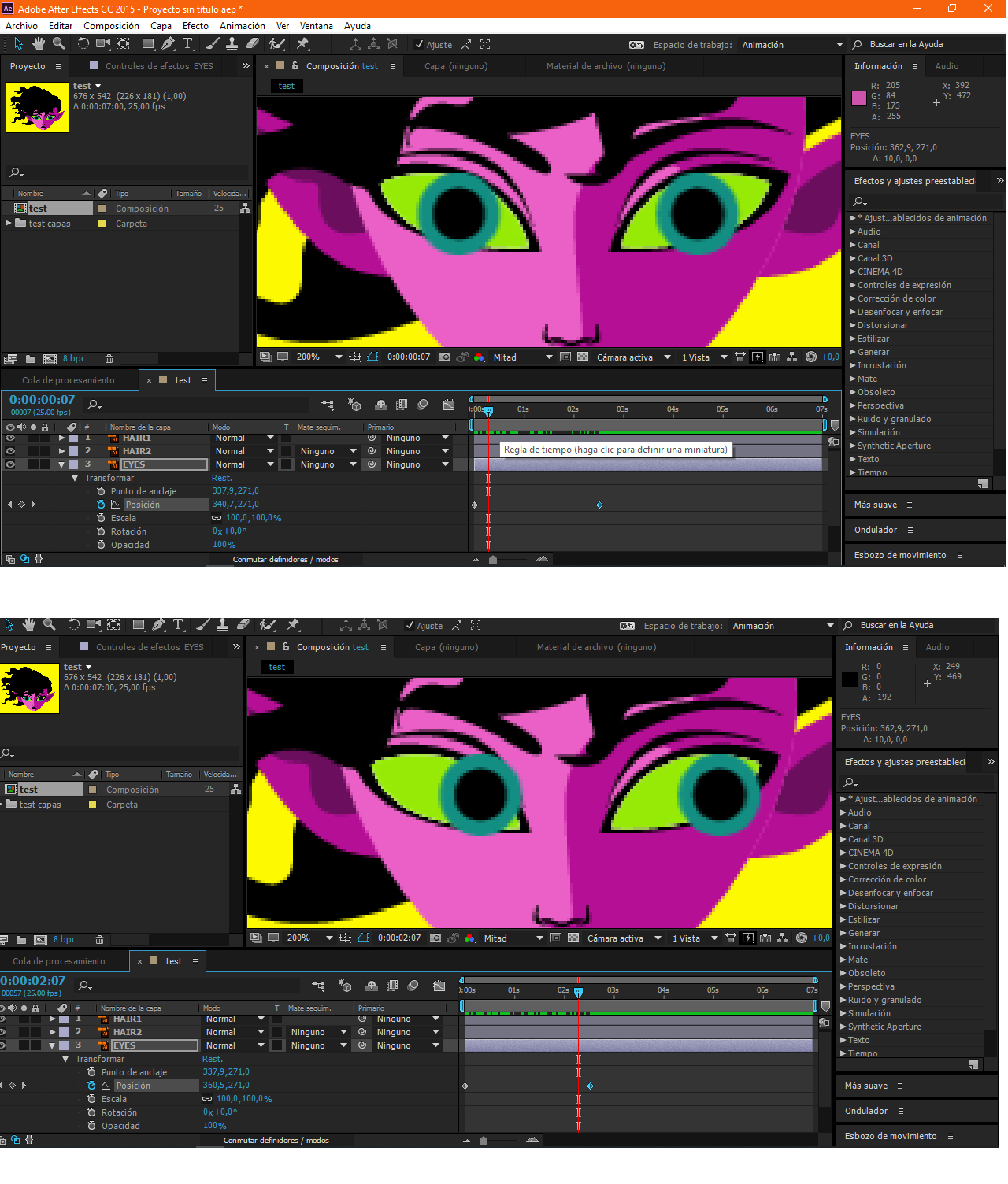Open show-channel RGB icon in upper viewer bar

[479, 357]
